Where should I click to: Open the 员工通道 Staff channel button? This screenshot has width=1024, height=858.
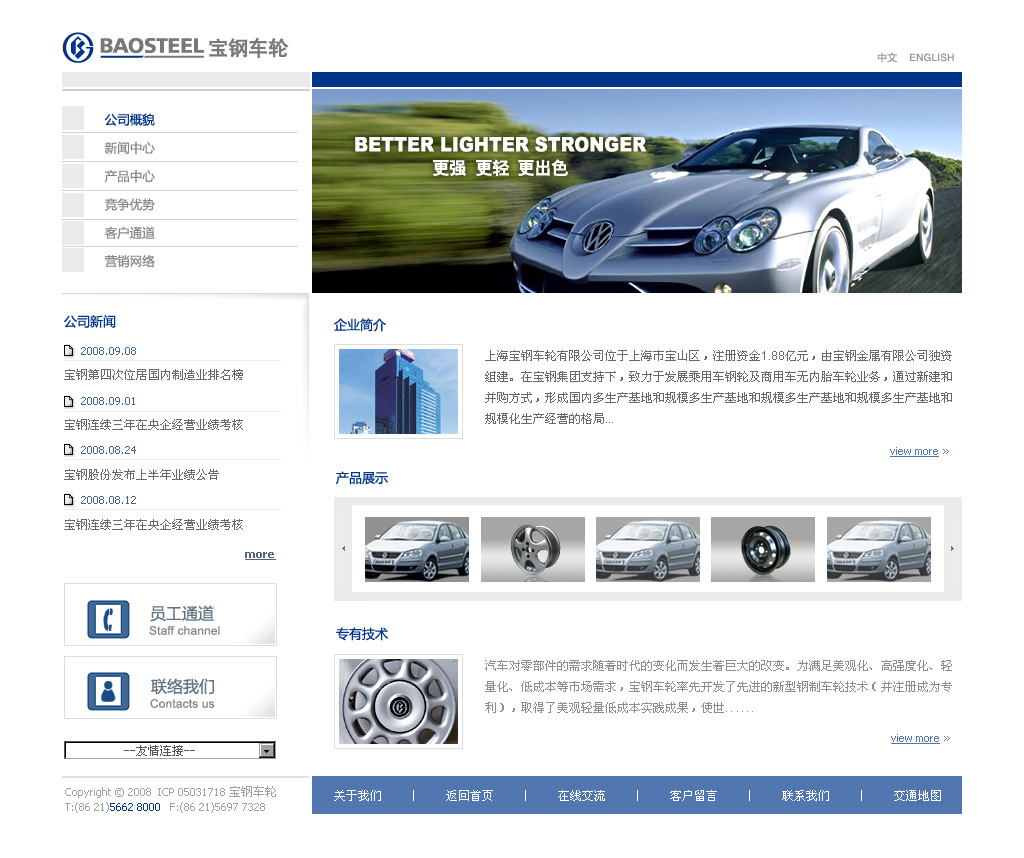click(x=170, y=614)
